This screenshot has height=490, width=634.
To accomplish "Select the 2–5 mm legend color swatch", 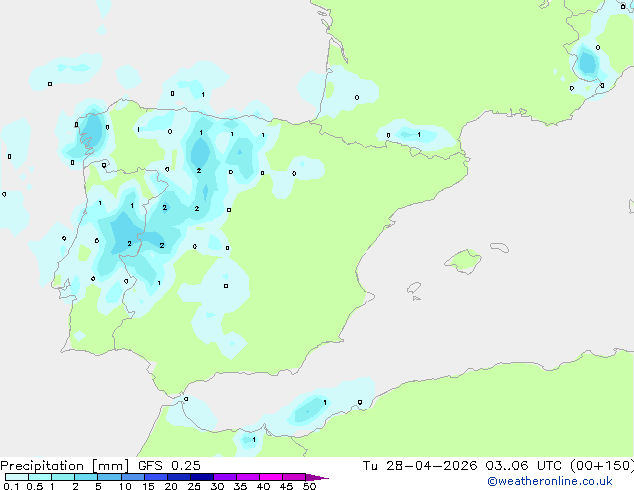I will click(86, 477).
